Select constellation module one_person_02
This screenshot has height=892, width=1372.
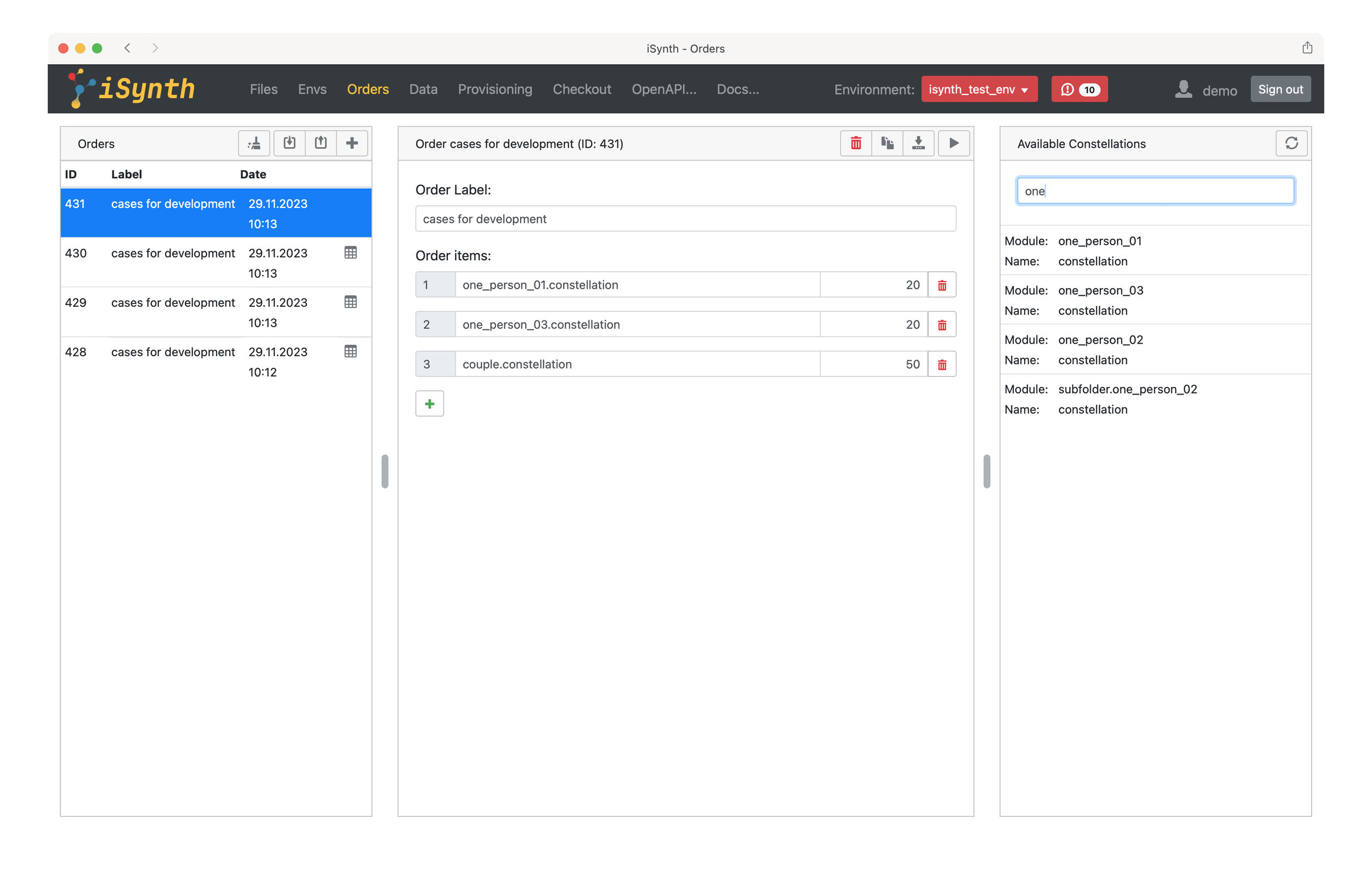(x=1155, y=350)
